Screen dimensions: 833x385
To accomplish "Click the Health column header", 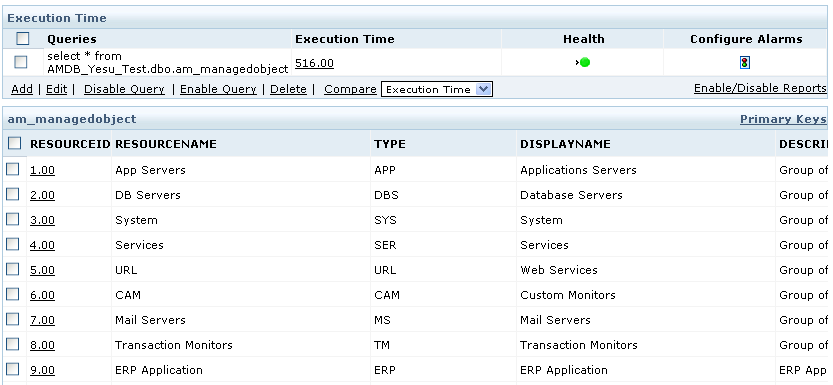I will click(x=584, y=39).
